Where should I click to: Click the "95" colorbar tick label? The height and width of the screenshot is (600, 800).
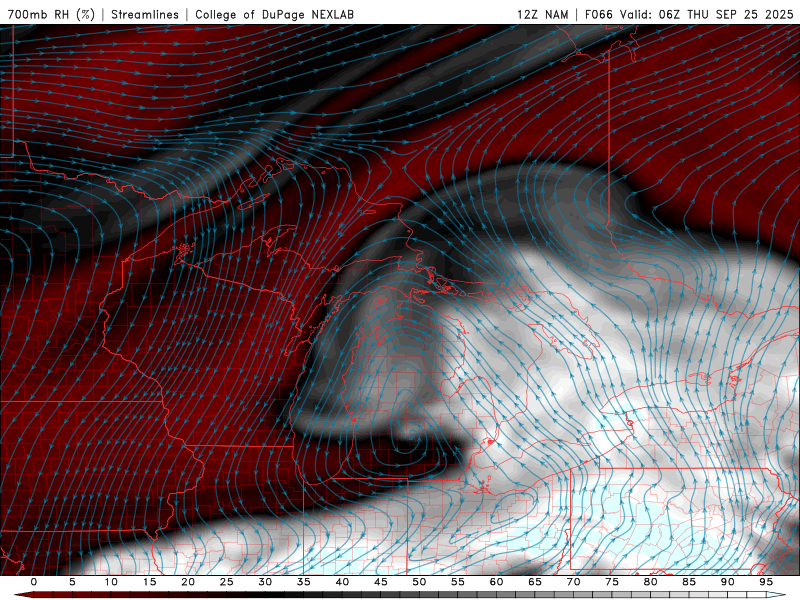click(x=766, y=582)
